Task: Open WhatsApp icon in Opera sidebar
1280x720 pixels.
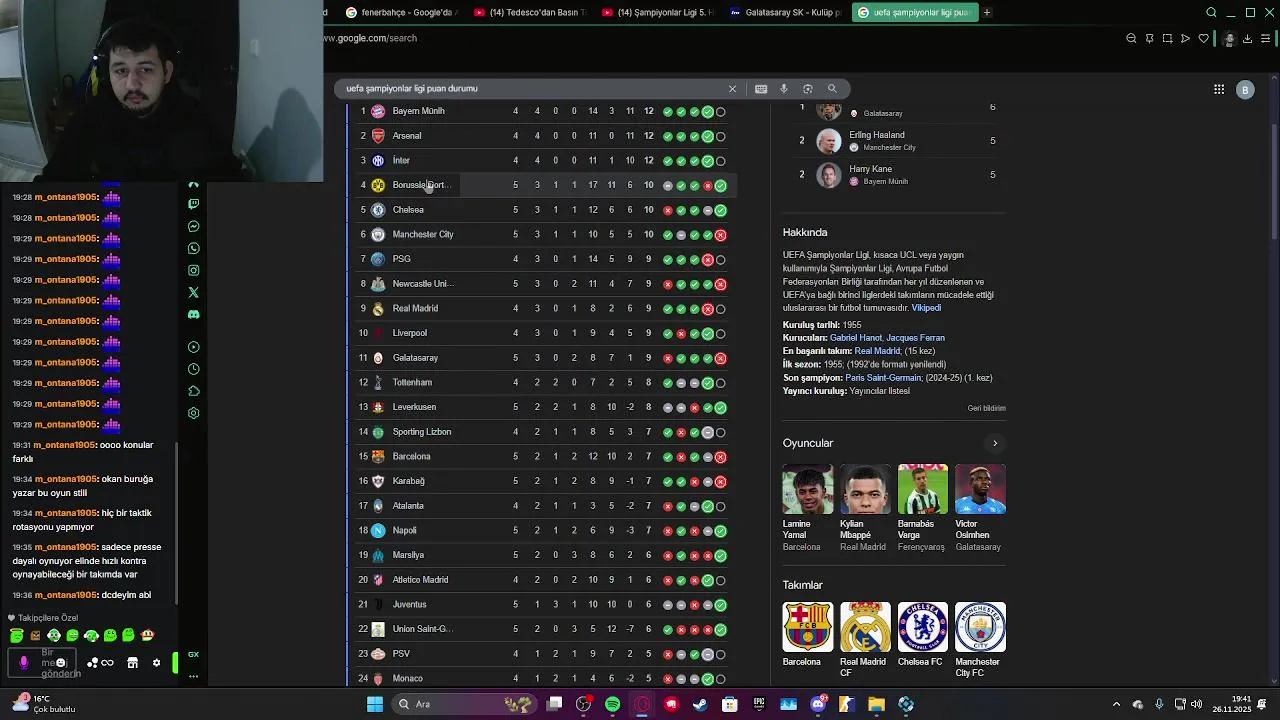Action: 193,248
